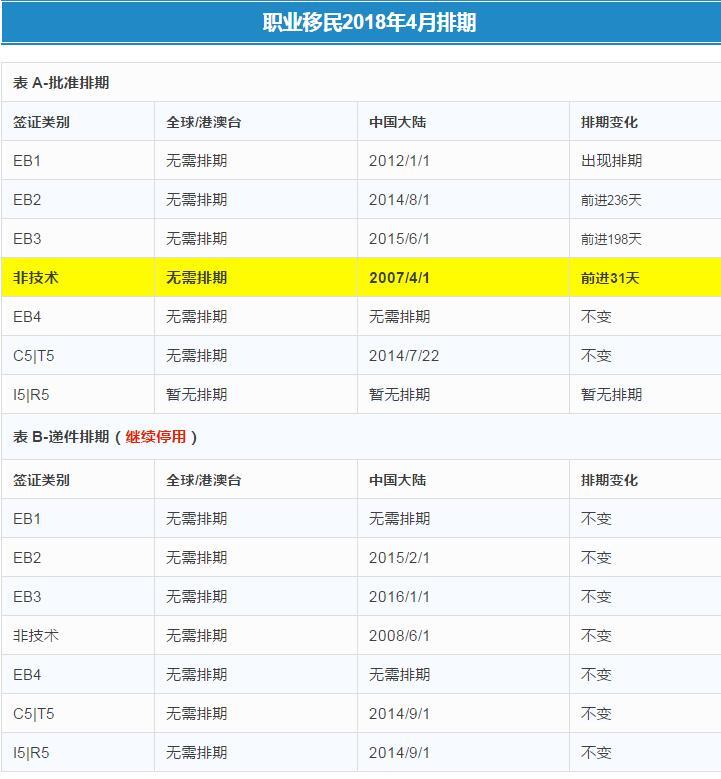Click the EB4 label in Table A
Screen dimensions: 721x779
coord(27,316)
